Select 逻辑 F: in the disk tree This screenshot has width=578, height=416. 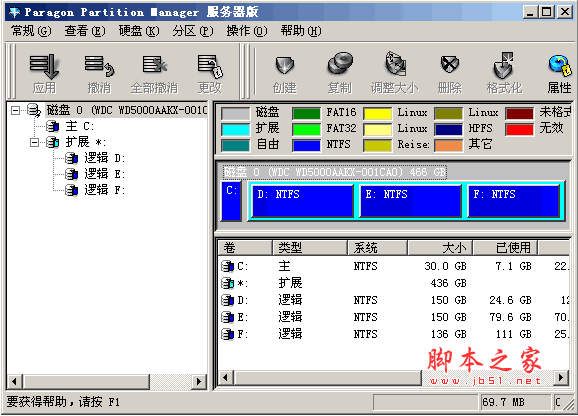105,190
